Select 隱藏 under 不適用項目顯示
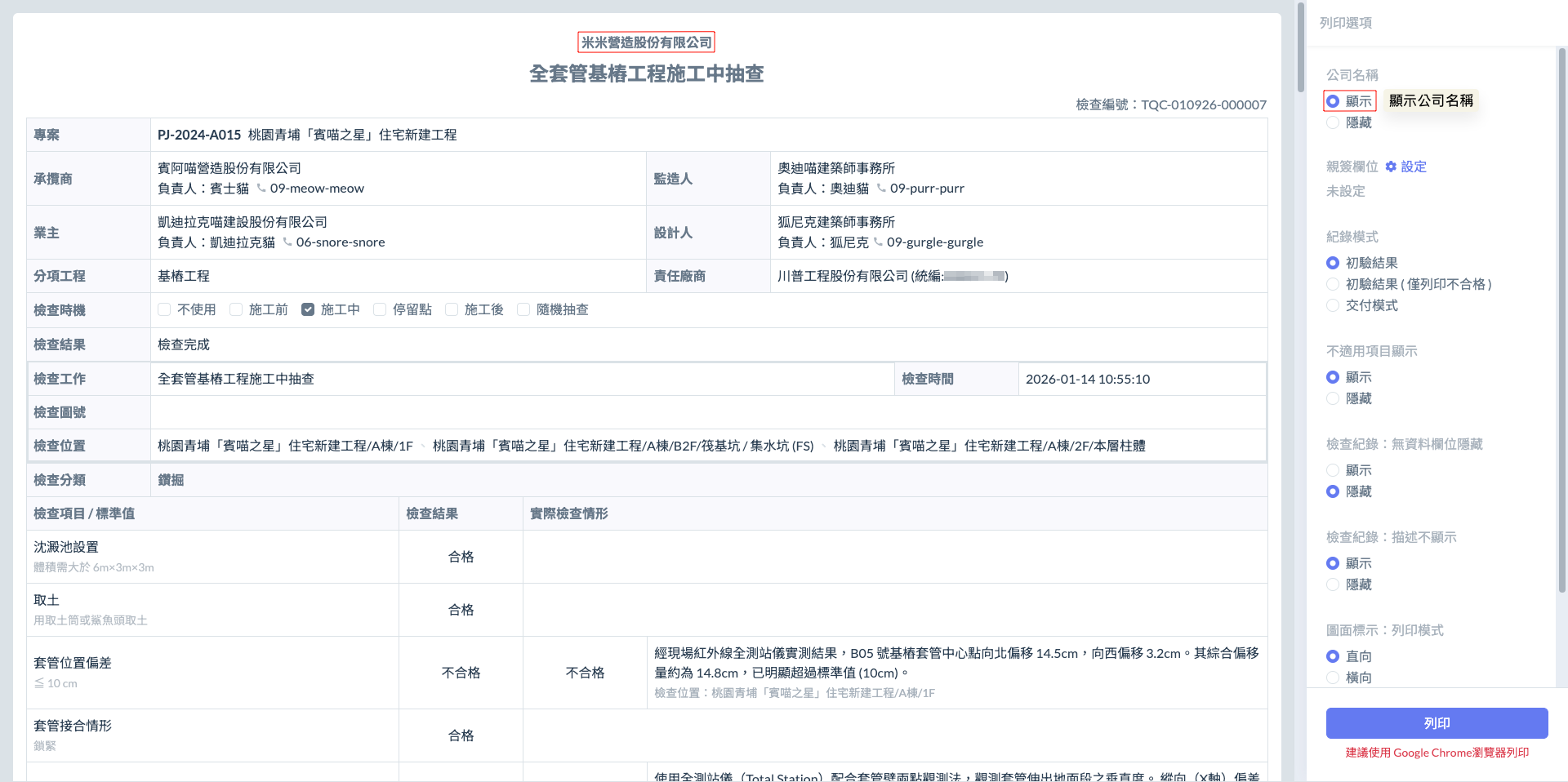This screenshot has height=782, width=1568. (x=1333, y=398)
